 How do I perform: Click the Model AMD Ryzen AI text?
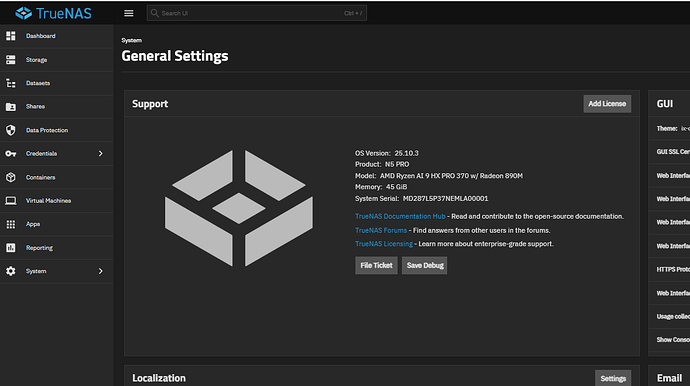439,176
